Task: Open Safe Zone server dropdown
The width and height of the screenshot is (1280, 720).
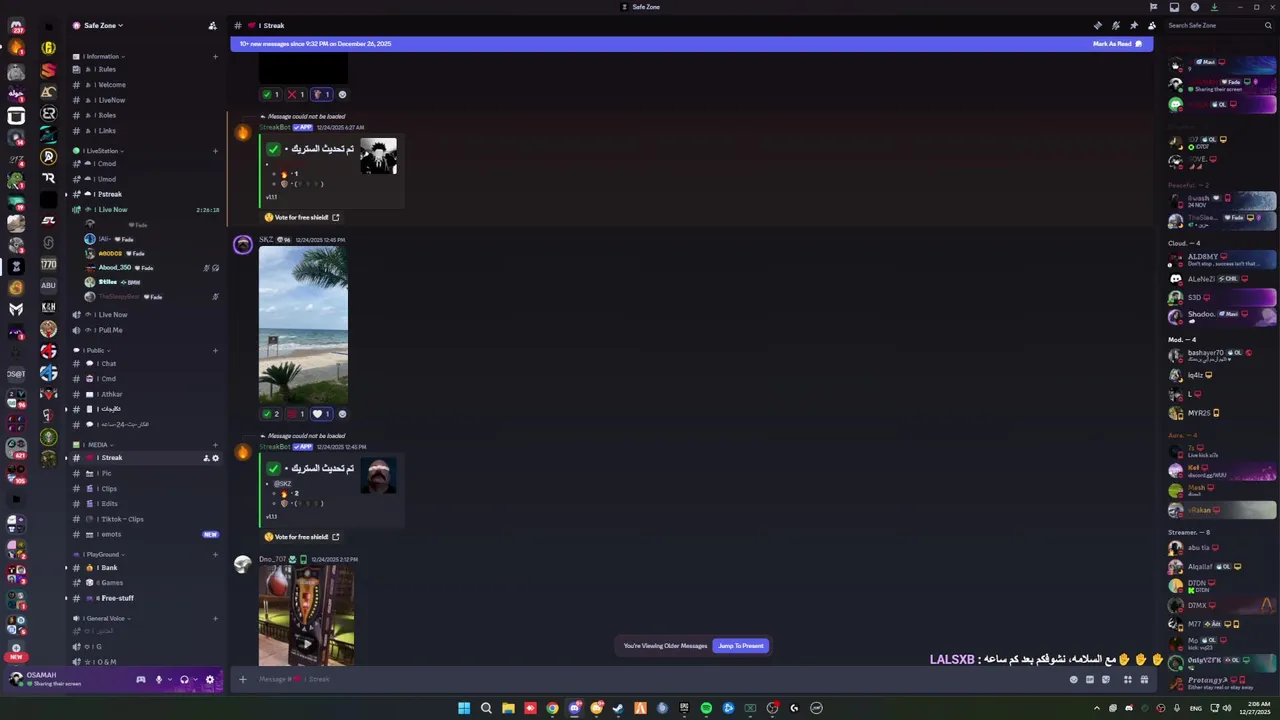Action: (x=104, y=25)
